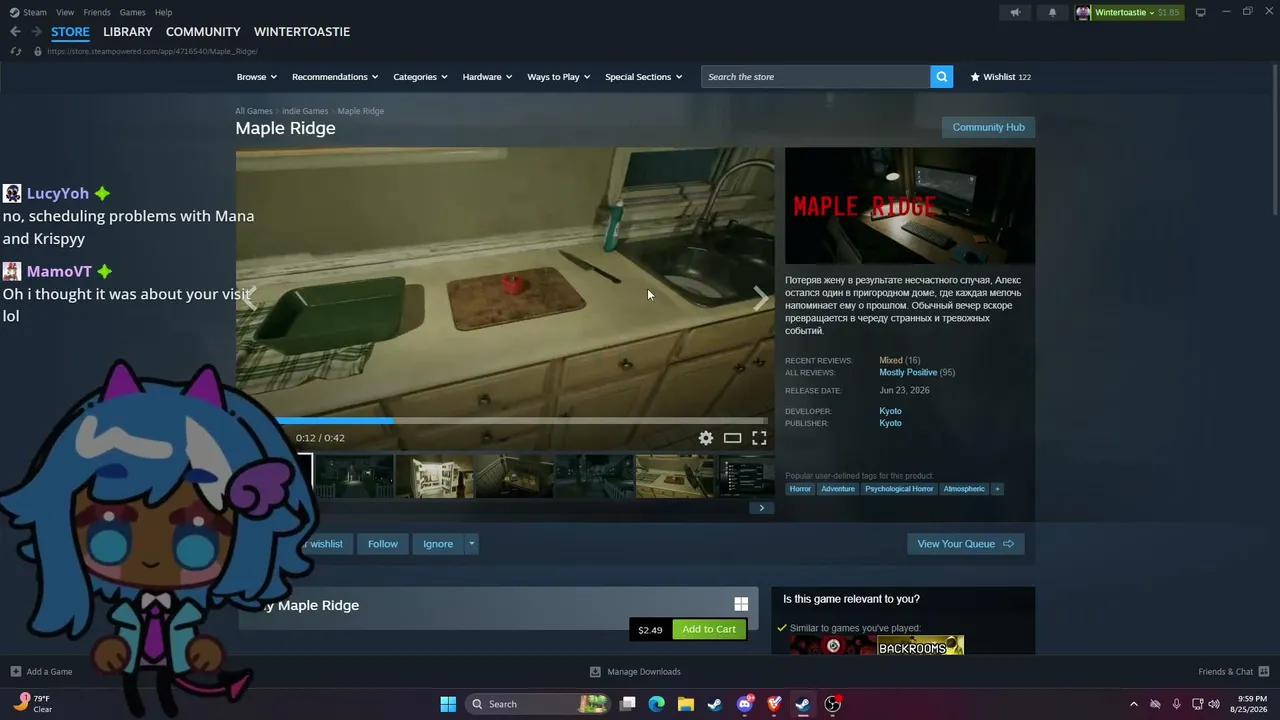1280x720 pixels.
Task: Click Add to Cart for Maple Ridge
Action: tap(709, 629)
